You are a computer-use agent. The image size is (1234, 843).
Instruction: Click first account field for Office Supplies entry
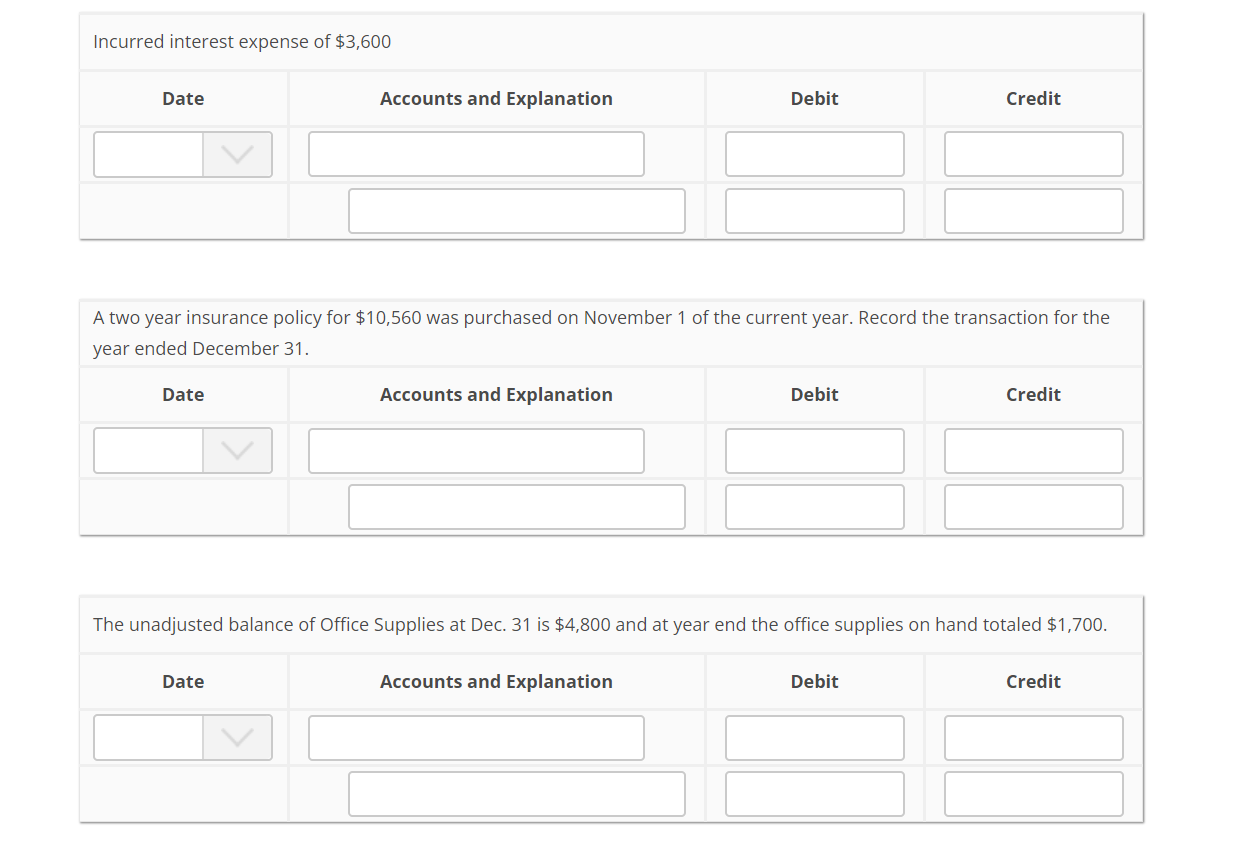click(476, 737)
